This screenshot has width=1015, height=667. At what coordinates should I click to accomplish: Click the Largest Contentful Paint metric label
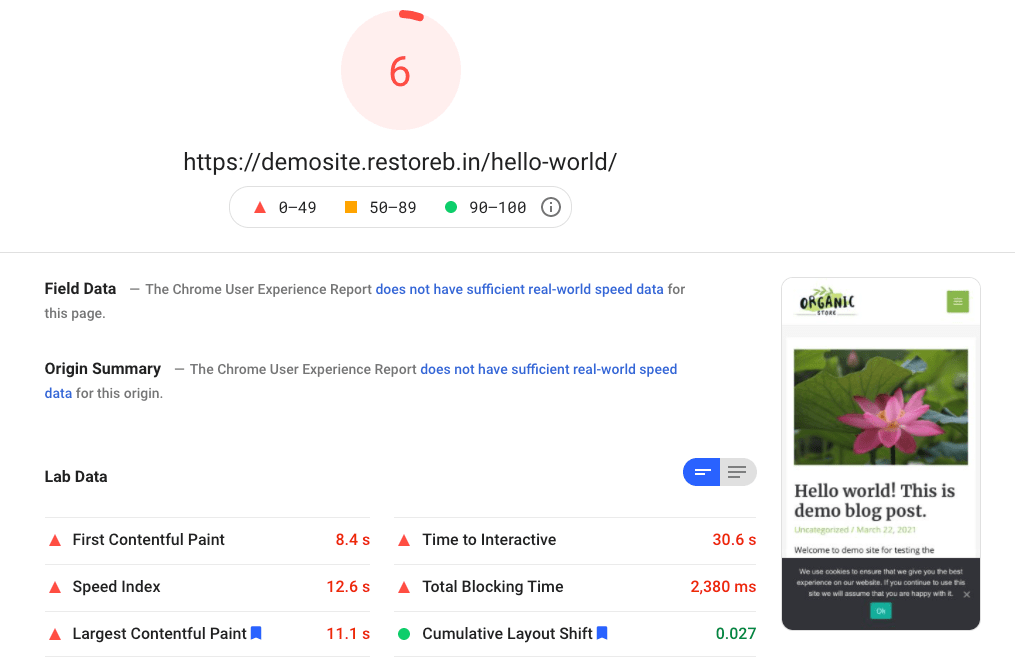pos(159,633)
